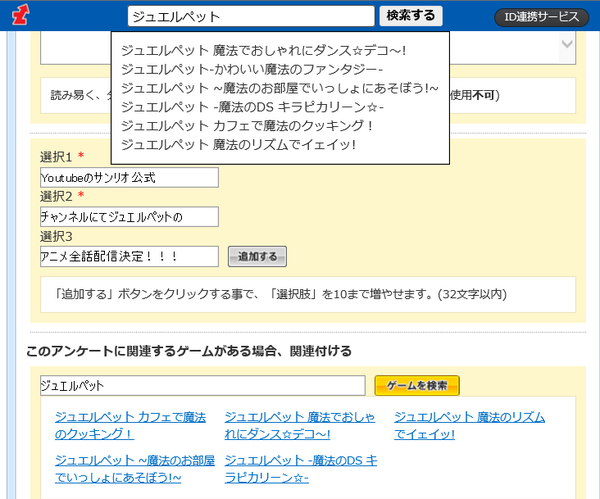The image size is (600, 499).
Task: Click the 選択2 input field
Action: pyautogui.click(x=129, y=217)
